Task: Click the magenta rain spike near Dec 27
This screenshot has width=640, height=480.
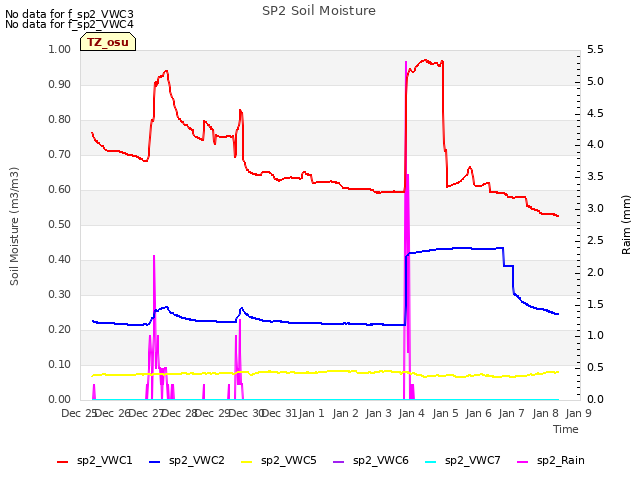Action: tap(154, 310)
